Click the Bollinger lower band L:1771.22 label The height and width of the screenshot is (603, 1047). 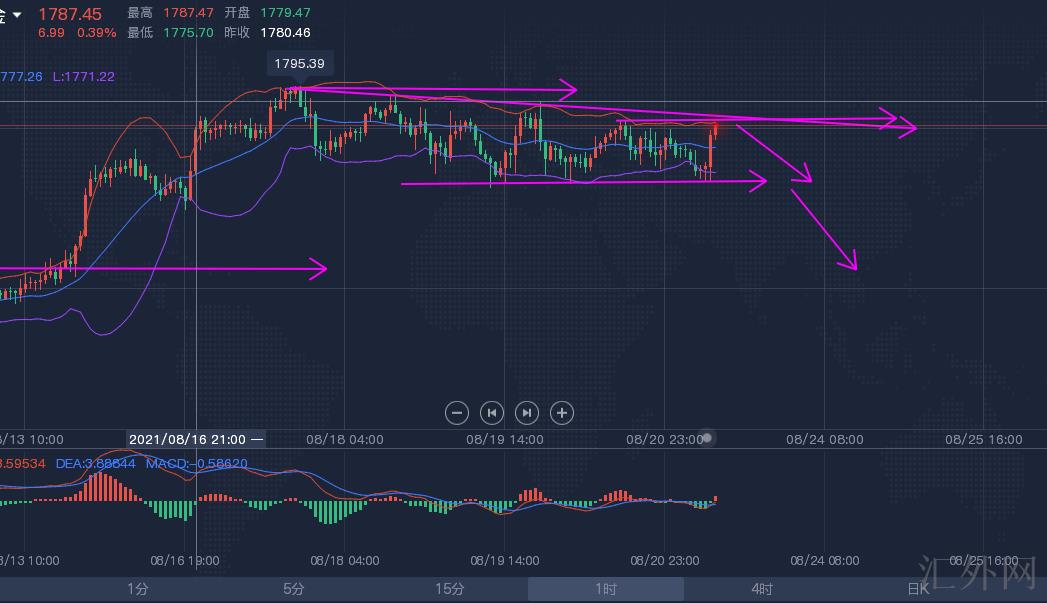[x=83, y=77]
